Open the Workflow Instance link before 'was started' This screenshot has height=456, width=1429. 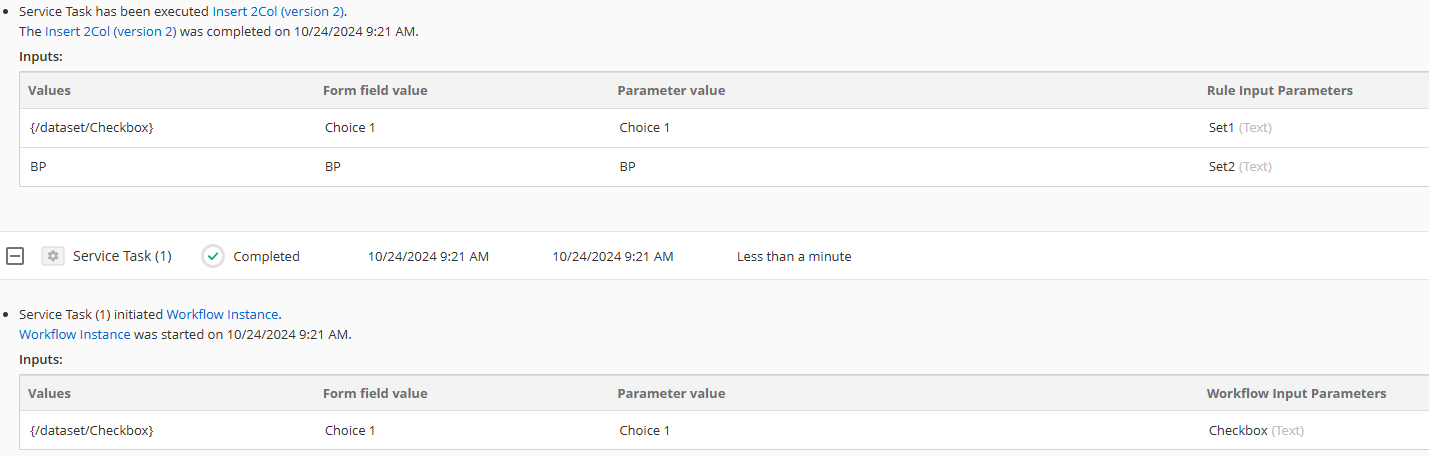[75, 334]
